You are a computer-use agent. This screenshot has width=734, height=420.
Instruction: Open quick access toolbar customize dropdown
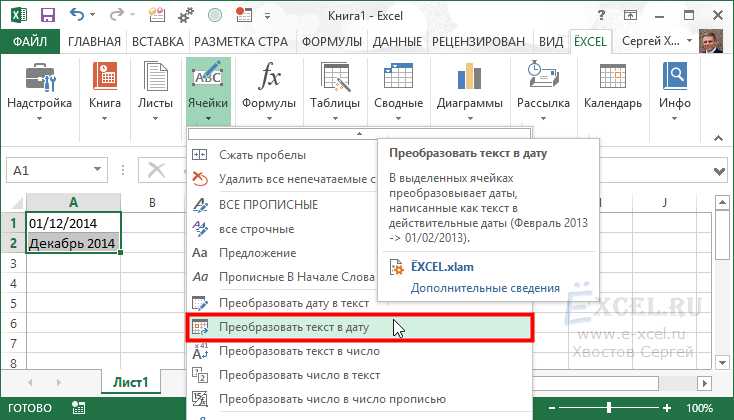click(267, 16)
